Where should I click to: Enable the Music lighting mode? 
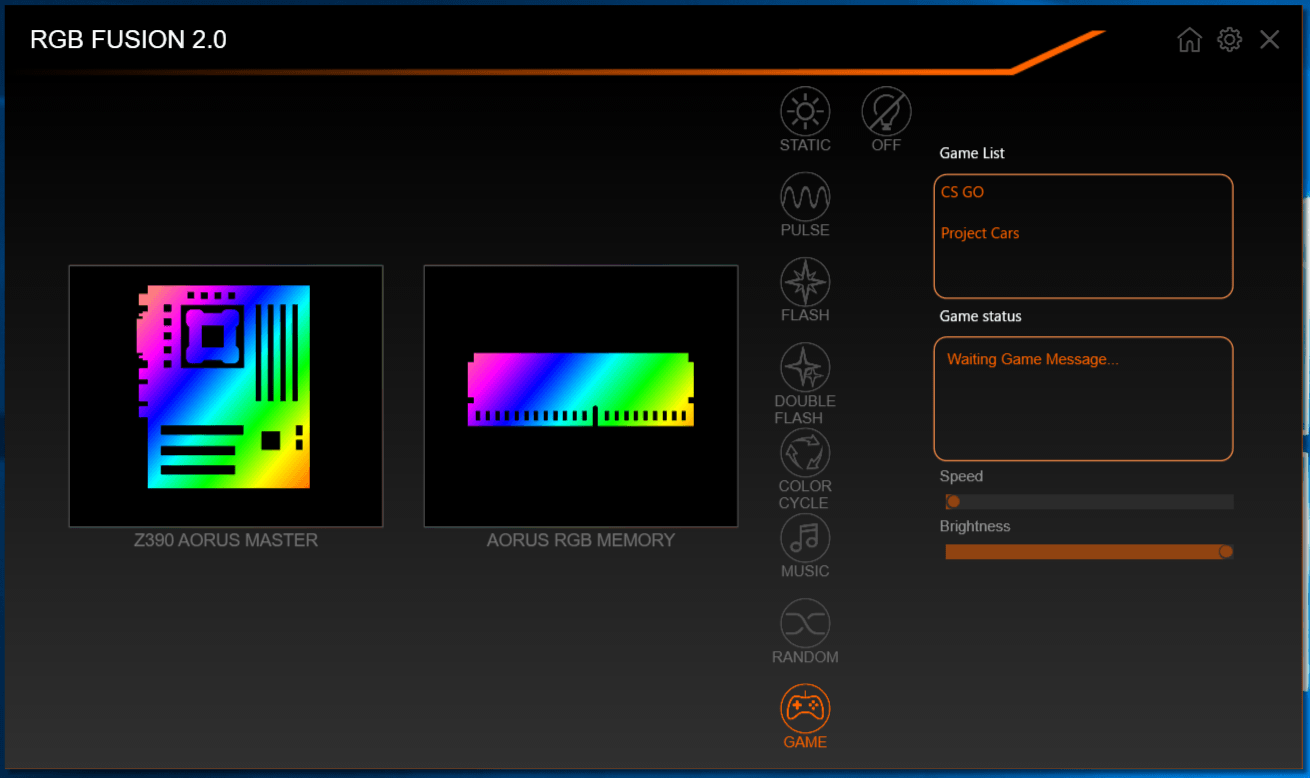[805, 538]
